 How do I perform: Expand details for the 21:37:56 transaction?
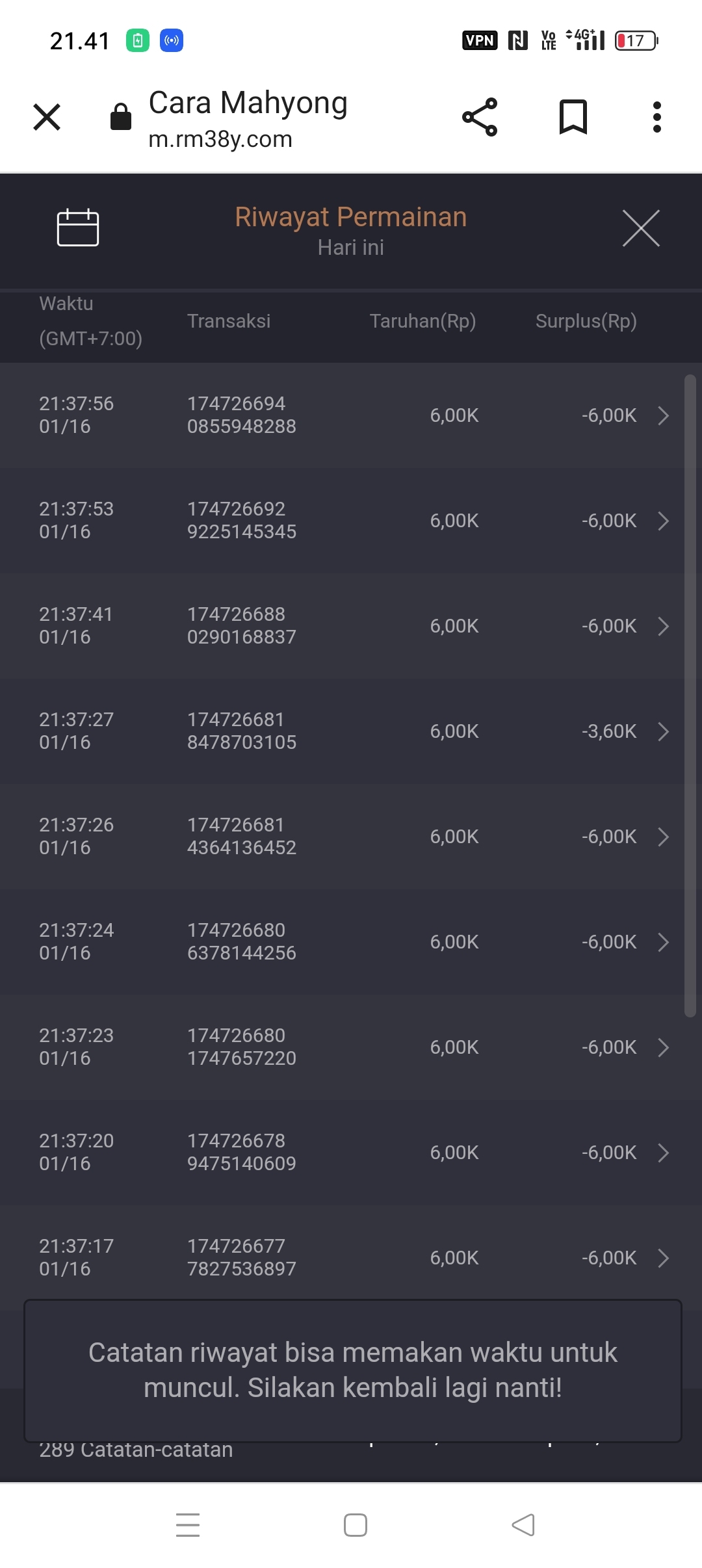pyautogui.click(x=663, y=415)
